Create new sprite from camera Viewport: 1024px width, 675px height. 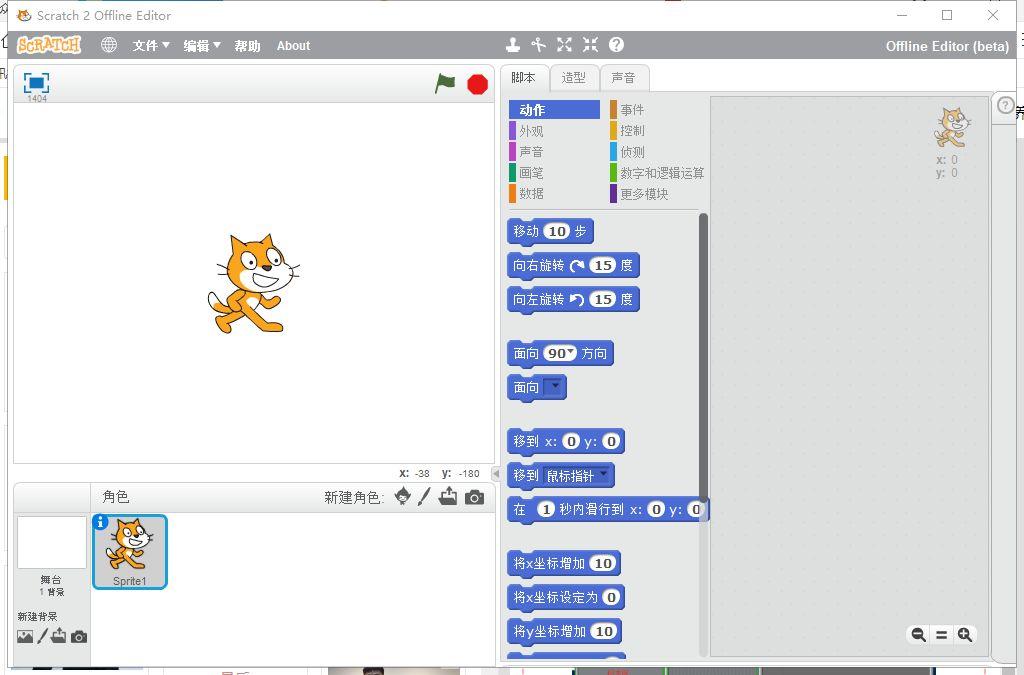coord(474,497)
